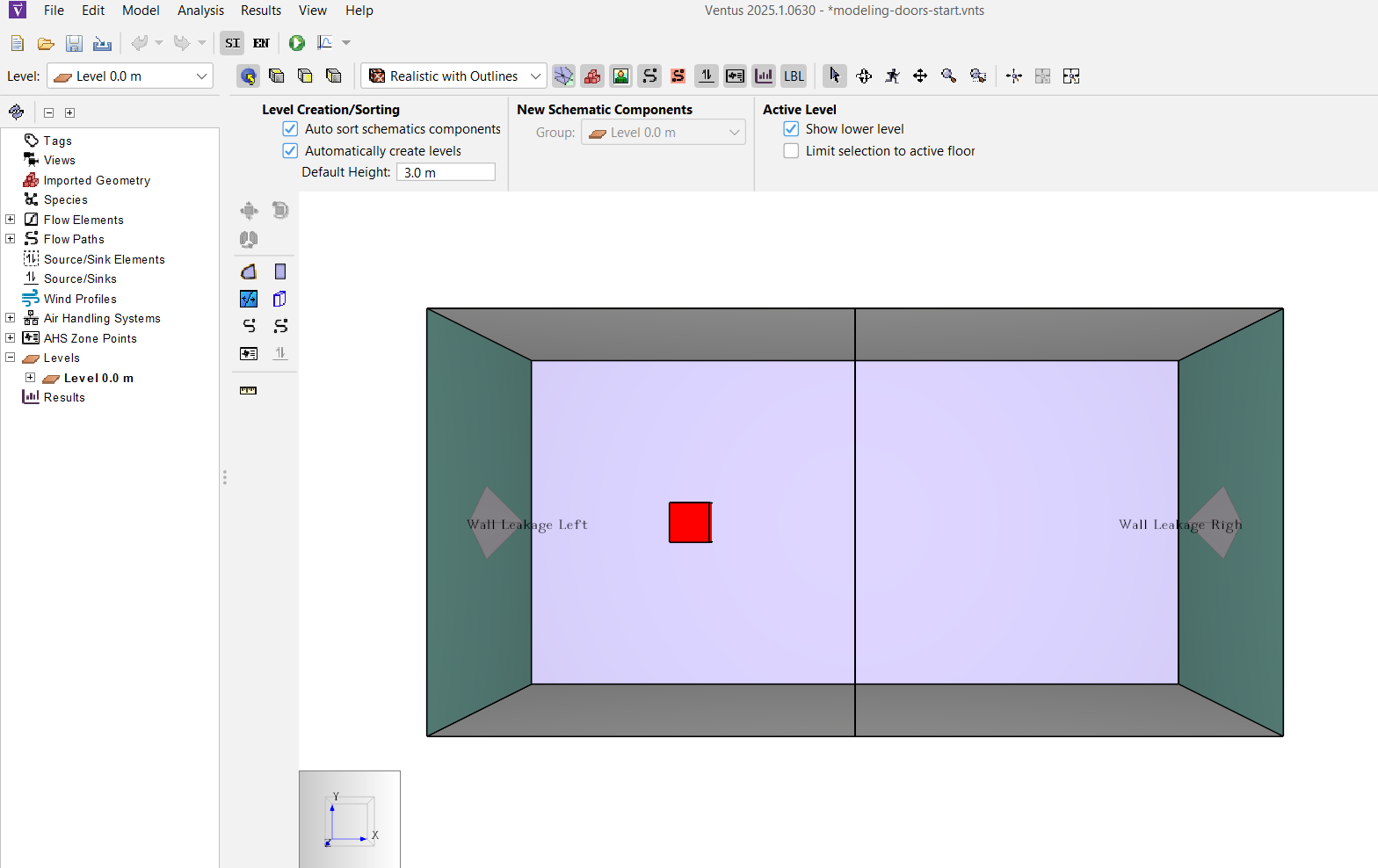Open the Realistic with Outlines render dropdown
This screenshot has width=1378, height=868.
pyautogui.click(x=453, y=76)
